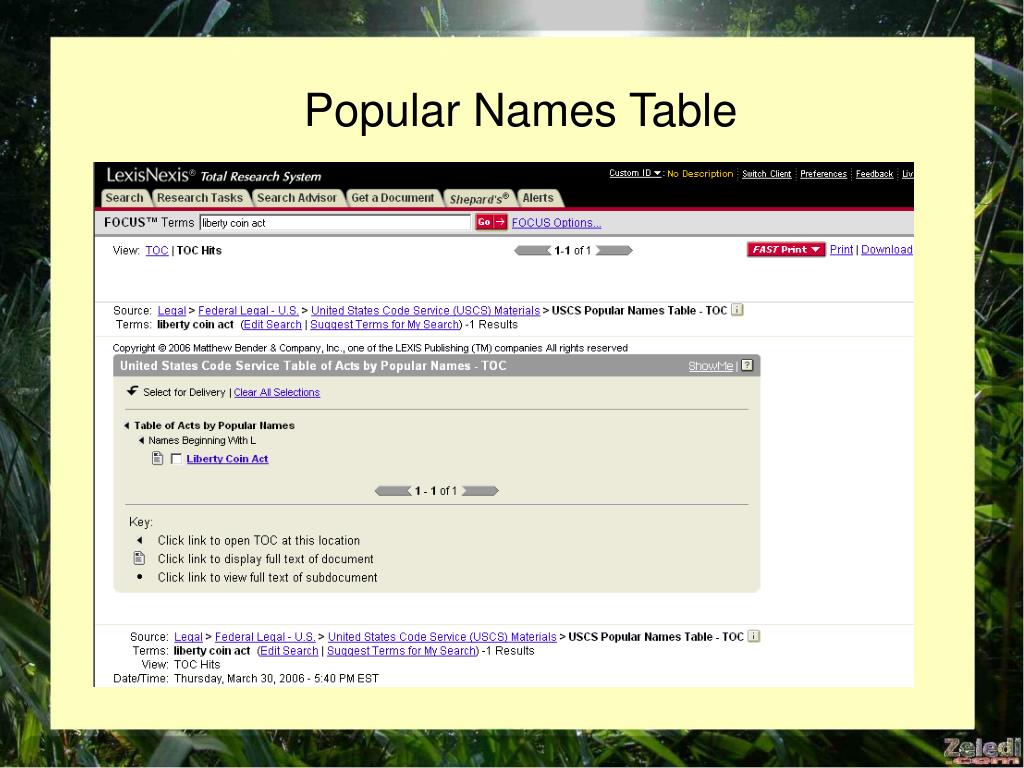Viewport: 1024px width, 768px height.
Task: Click the document icon beside Liberty Coin Act
Action: (x=157, y=458)
